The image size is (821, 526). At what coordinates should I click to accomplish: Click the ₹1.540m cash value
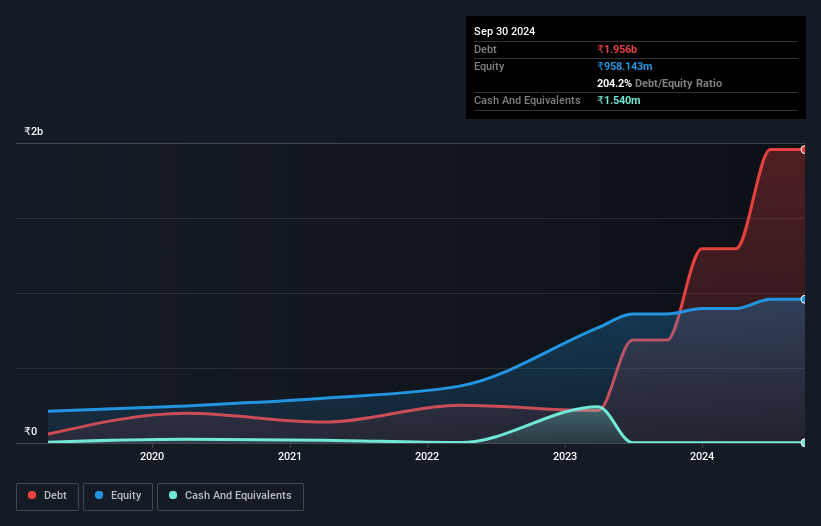pos(618,100)
